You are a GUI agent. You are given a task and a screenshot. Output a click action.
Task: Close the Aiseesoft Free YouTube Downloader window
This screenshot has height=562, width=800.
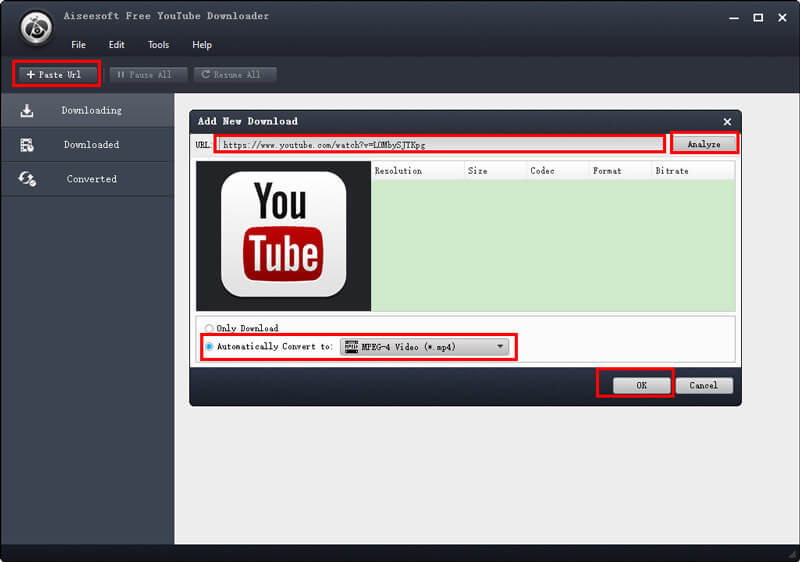pos(782,18)
